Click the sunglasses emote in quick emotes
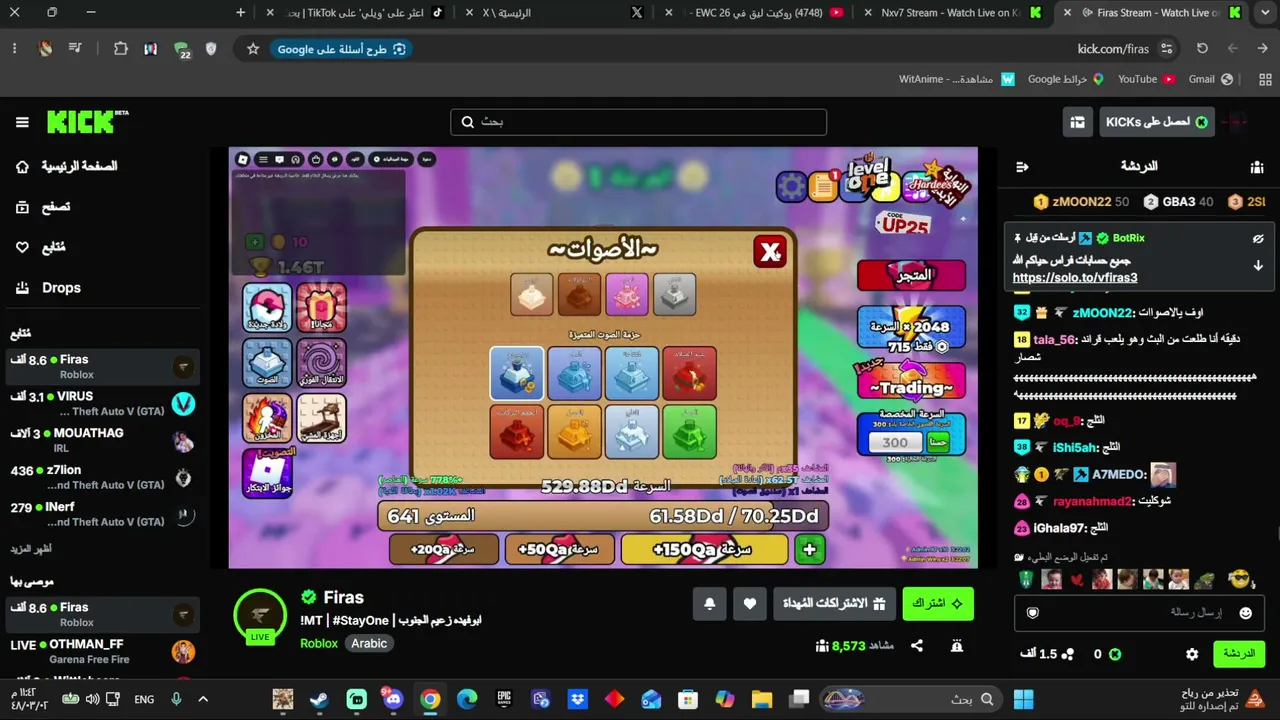This screenshot has width=1280, height=720. pos(1240,579)
